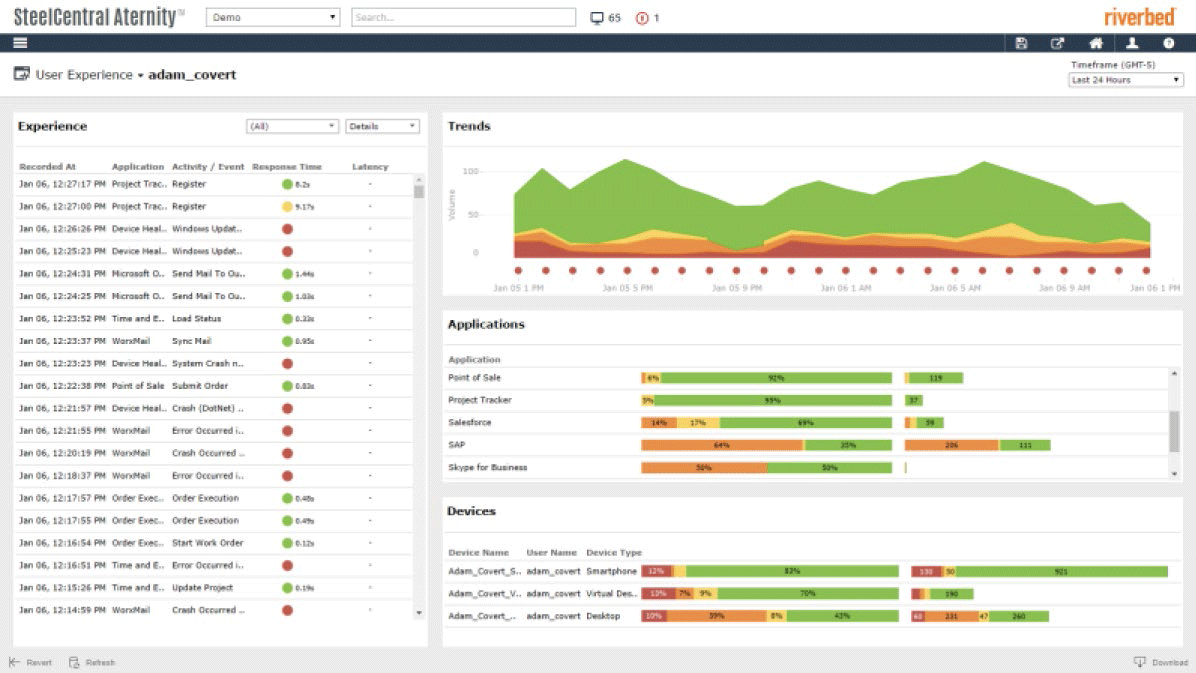Viewport: 1196px width, 673px height.
Task: Click the Refresh button
Action: click(92, 662)
